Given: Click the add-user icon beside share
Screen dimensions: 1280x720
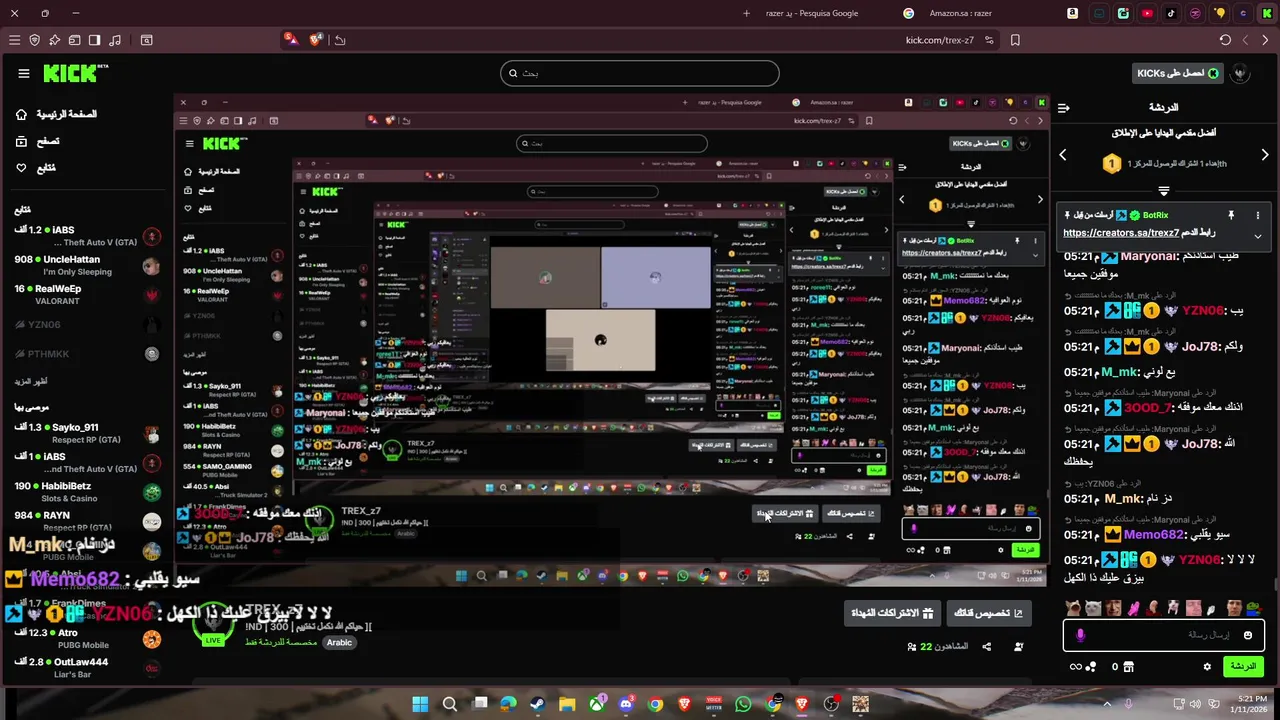Looking at the screenshot, I should [x=1019, y=647].
